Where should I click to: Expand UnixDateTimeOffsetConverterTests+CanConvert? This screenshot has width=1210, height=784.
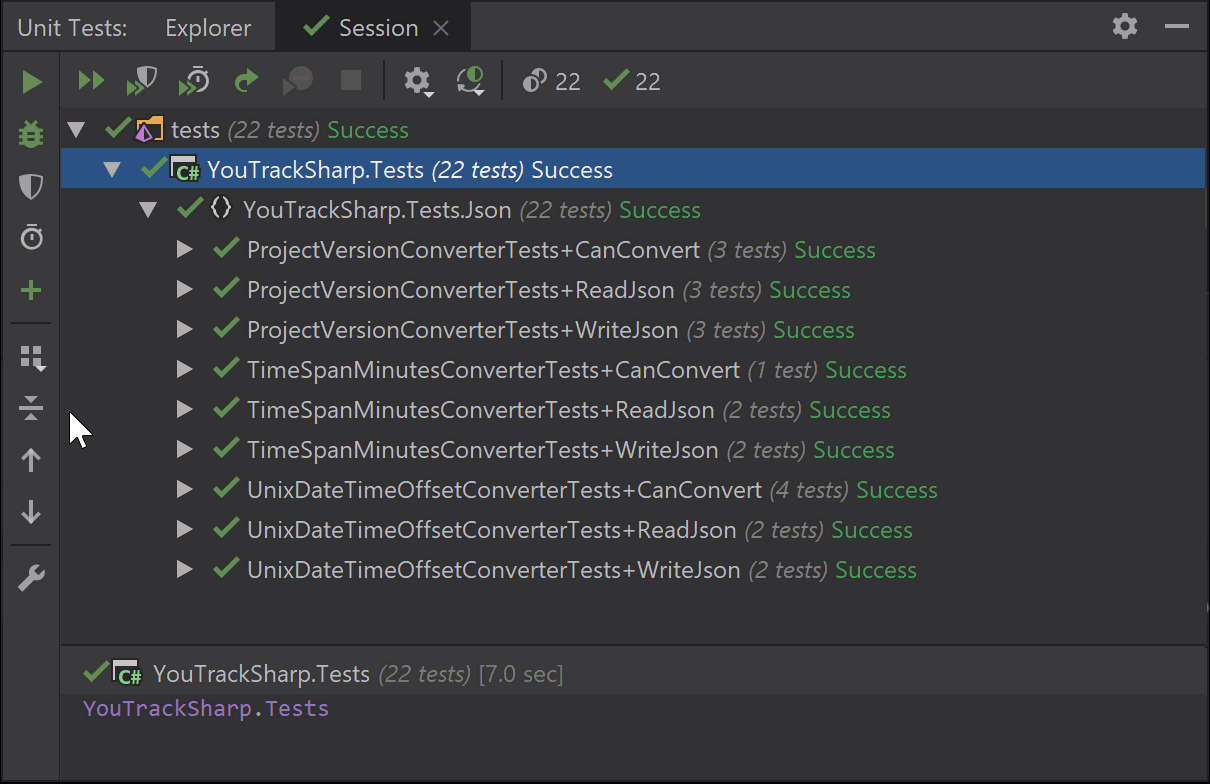pos(184,490)
